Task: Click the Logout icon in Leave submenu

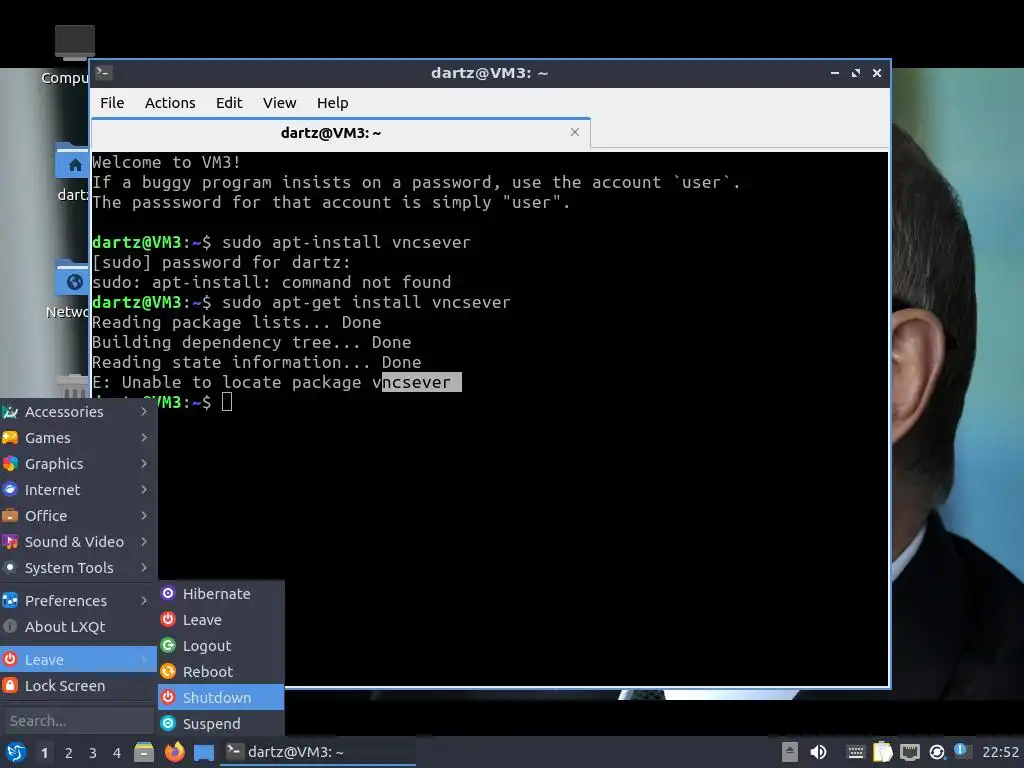Action: 168,645
